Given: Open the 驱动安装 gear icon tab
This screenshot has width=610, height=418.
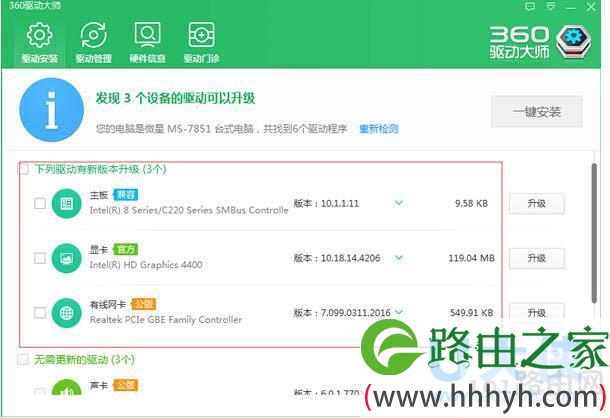Looking at the screenshot, I should tap(39, 41).
